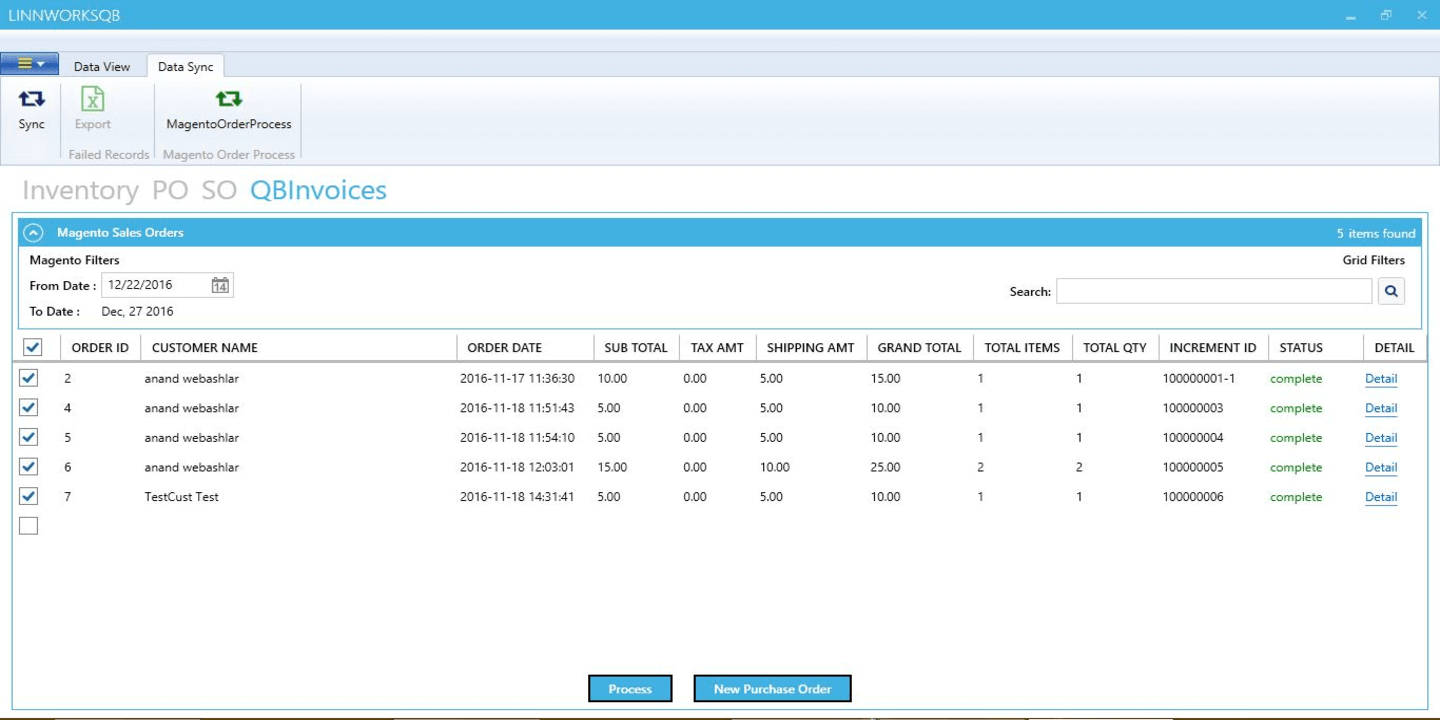
Task: Collapse the Magento Sales Orders panel
Action: (34, 233)
